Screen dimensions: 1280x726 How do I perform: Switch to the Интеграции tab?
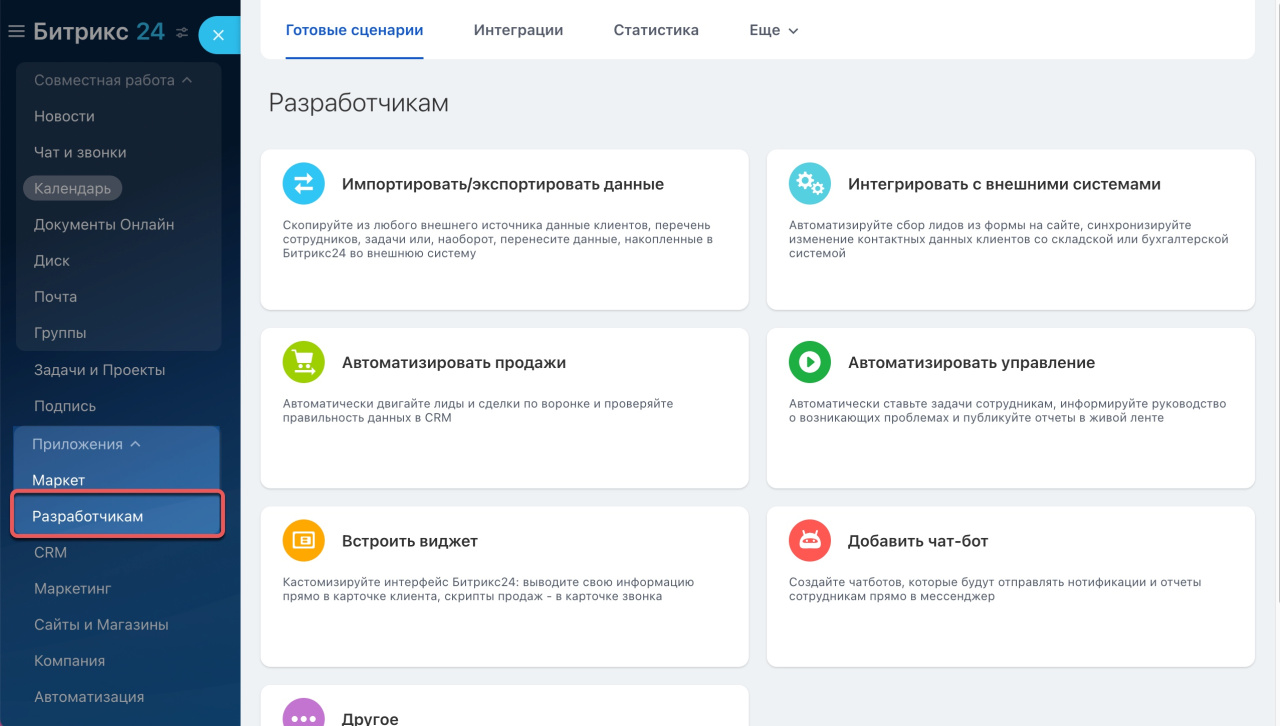tap(518, 30)
